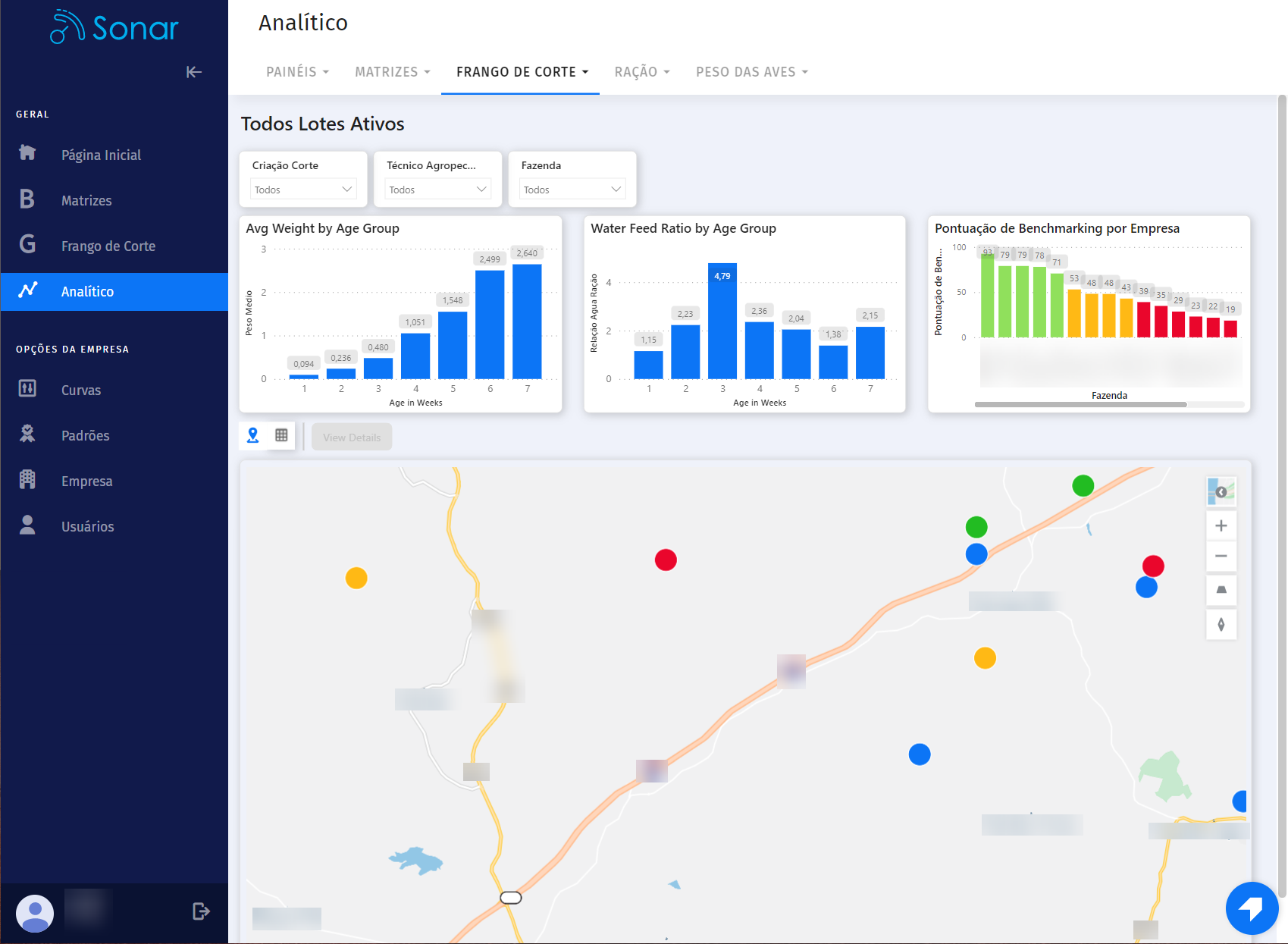
Task: Select the red 19 bar in benchmarking chart
Action: point(1230,329)
